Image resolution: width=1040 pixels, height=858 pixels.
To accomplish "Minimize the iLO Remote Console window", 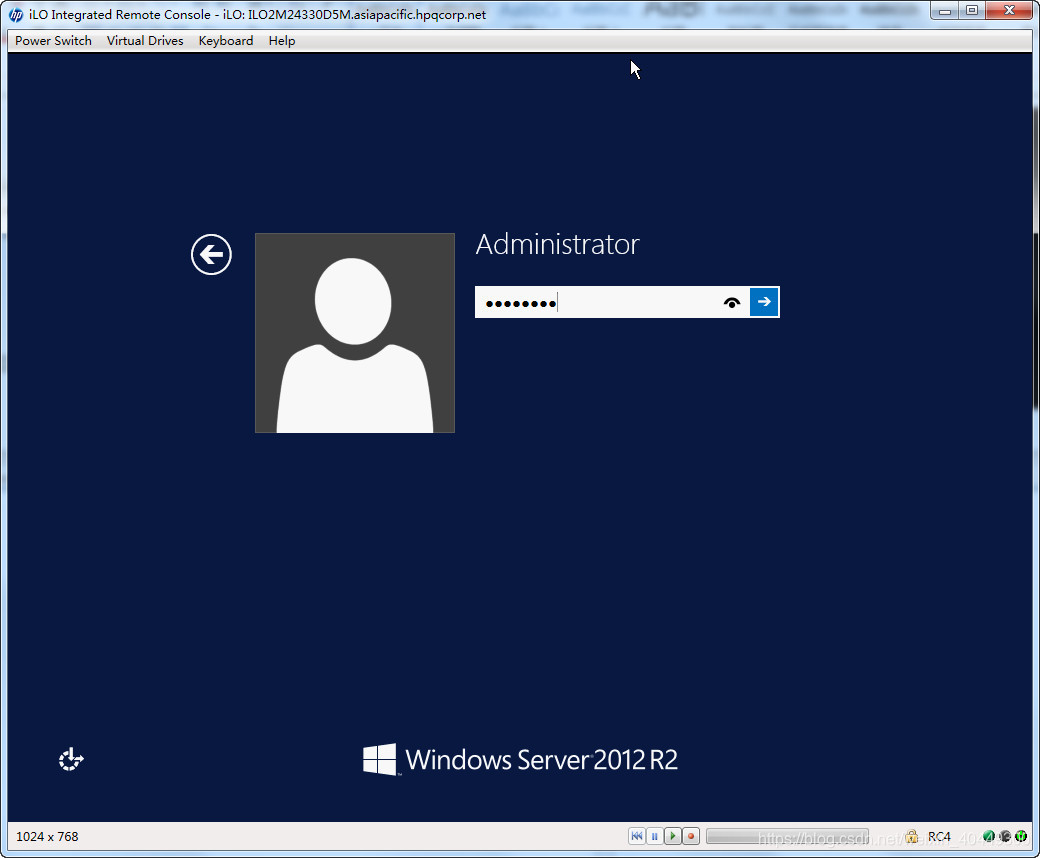I will 944,11.
